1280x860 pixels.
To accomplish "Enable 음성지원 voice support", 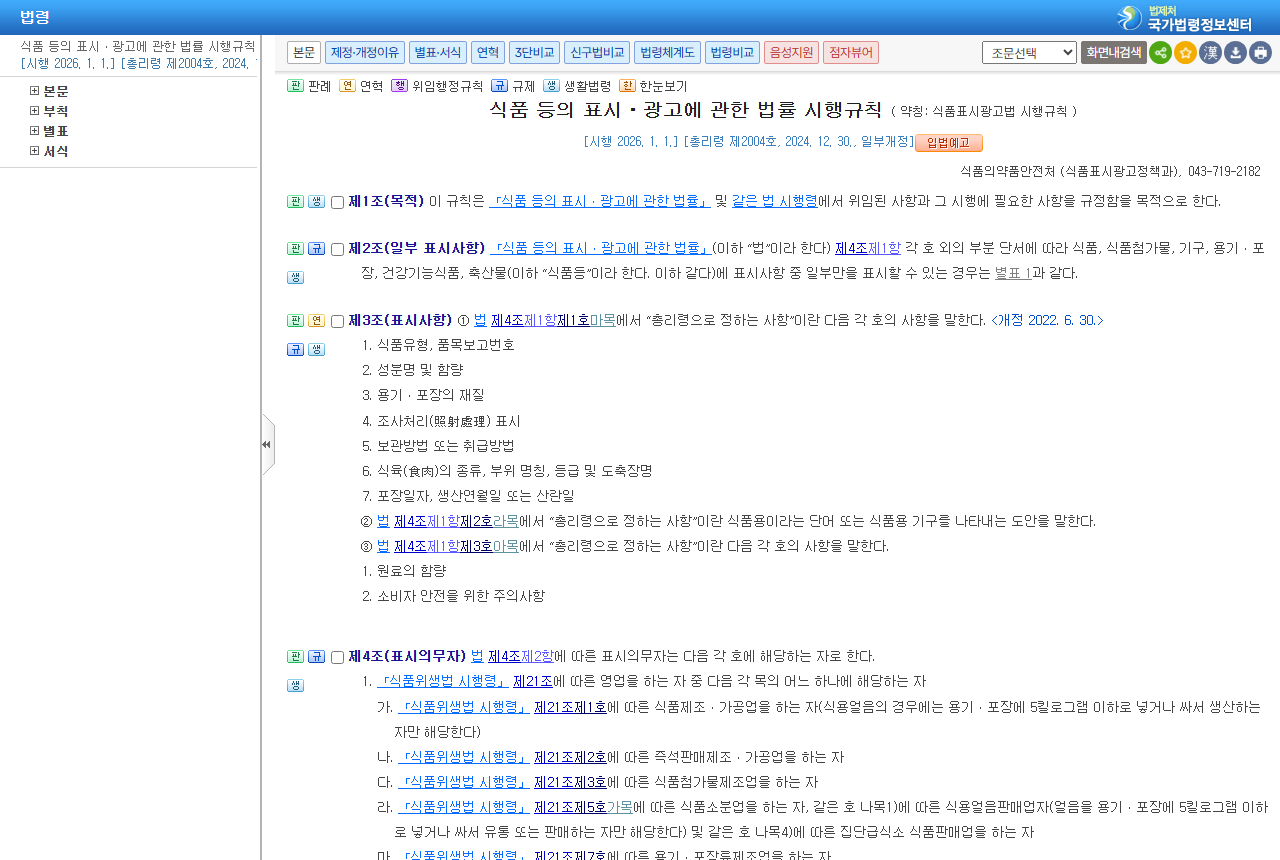I will tap(792, 53).
